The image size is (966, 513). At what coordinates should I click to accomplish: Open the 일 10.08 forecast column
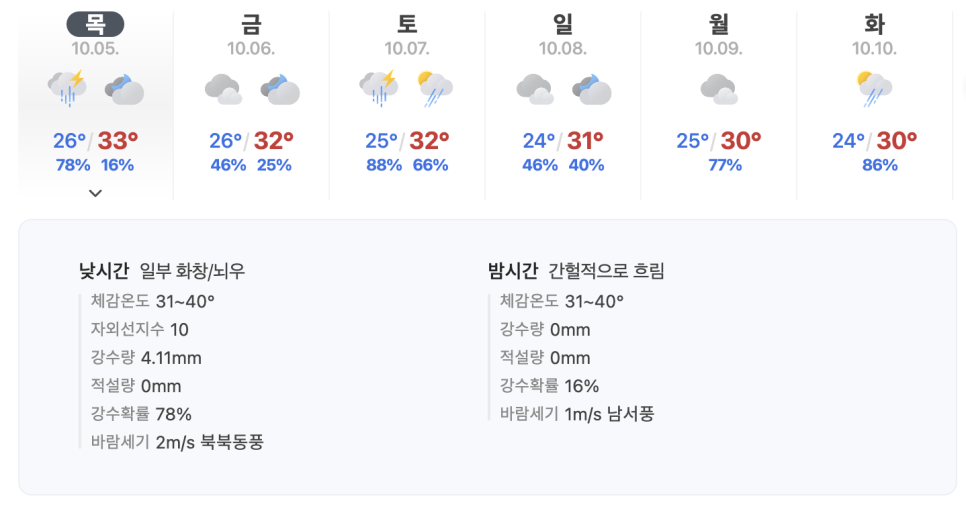tap(563, 105)
